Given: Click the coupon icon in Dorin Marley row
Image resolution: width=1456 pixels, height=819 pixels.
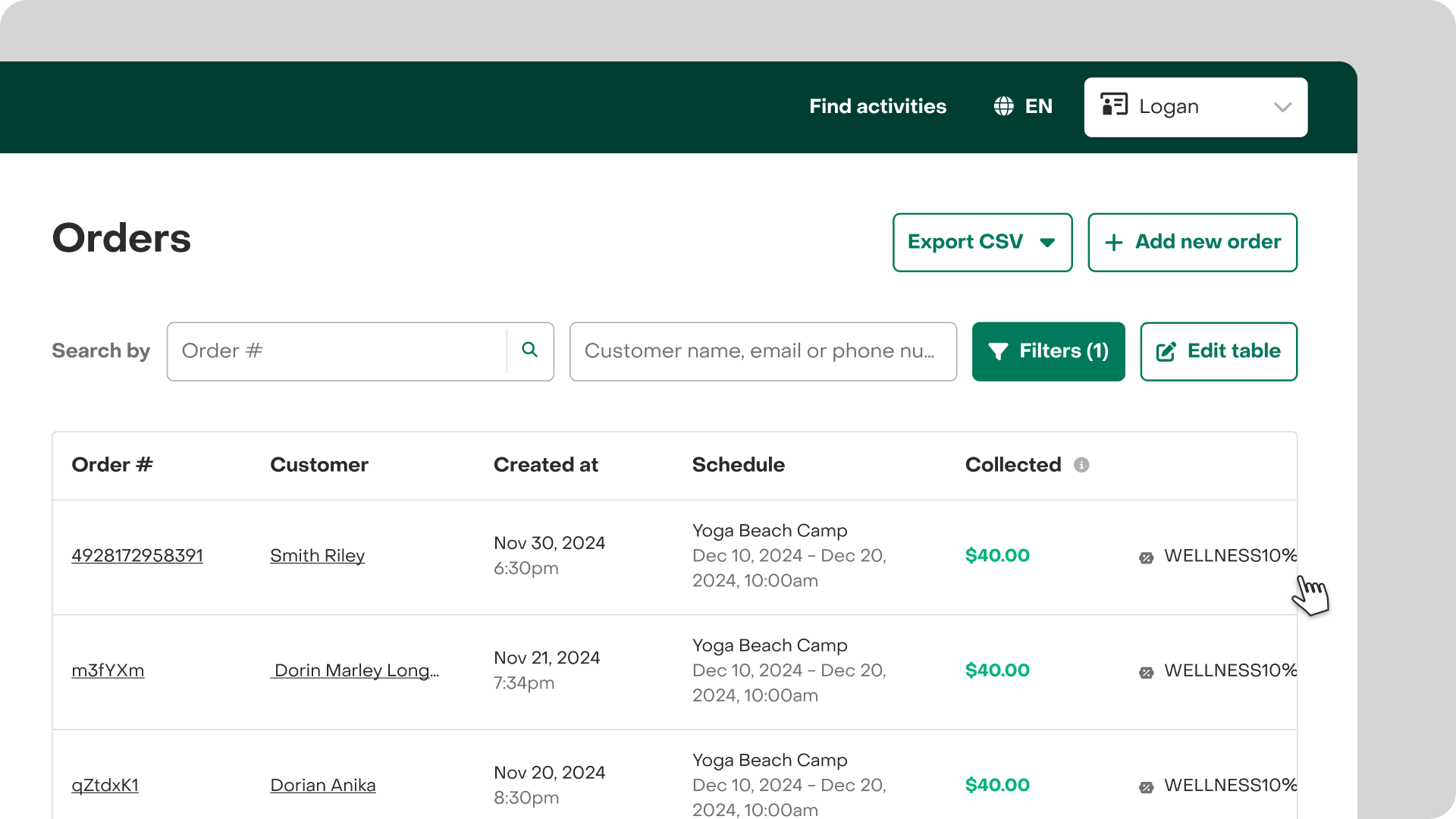Looking at the screenshot, I should point(1146,672).
